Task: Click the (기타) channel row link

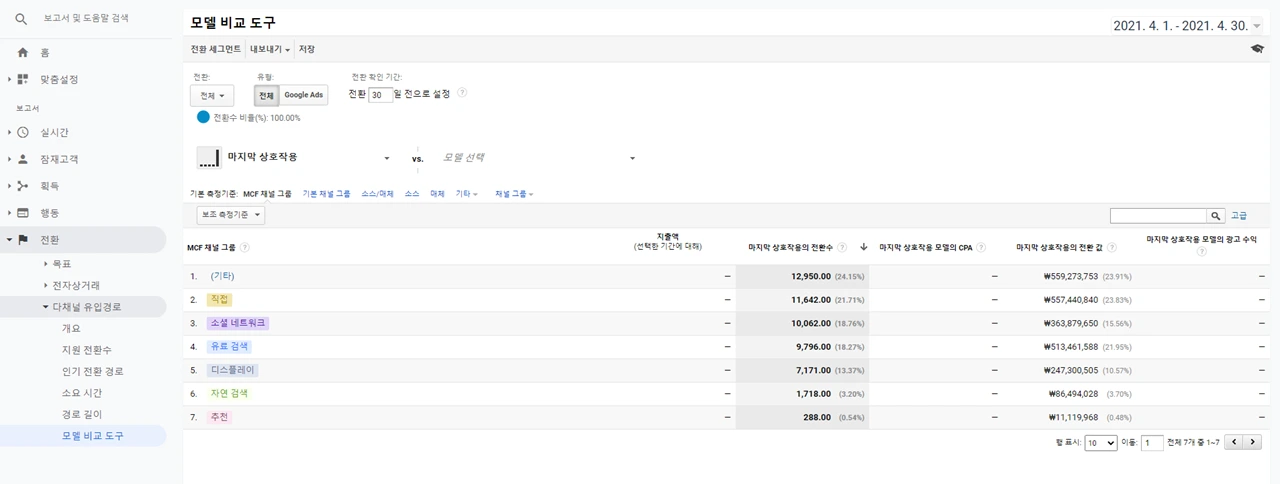Action: (222, 276)
